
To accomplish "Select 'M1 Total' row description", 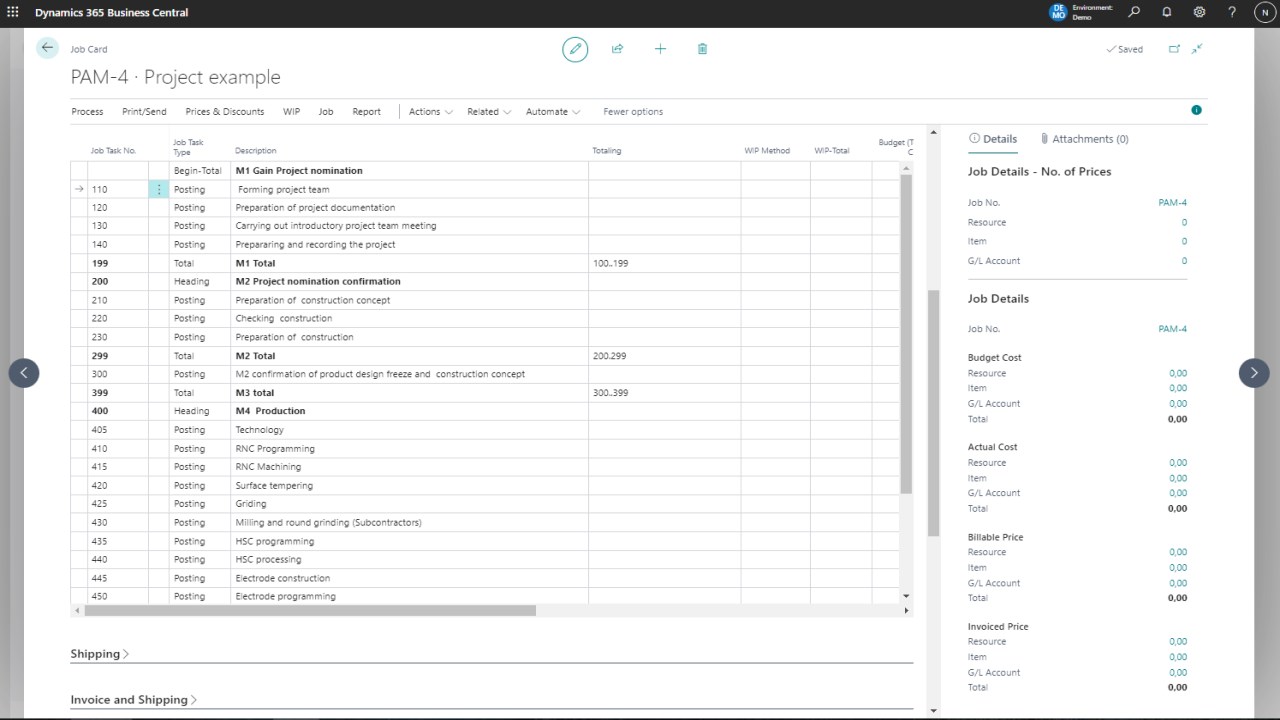I will 409,263.
